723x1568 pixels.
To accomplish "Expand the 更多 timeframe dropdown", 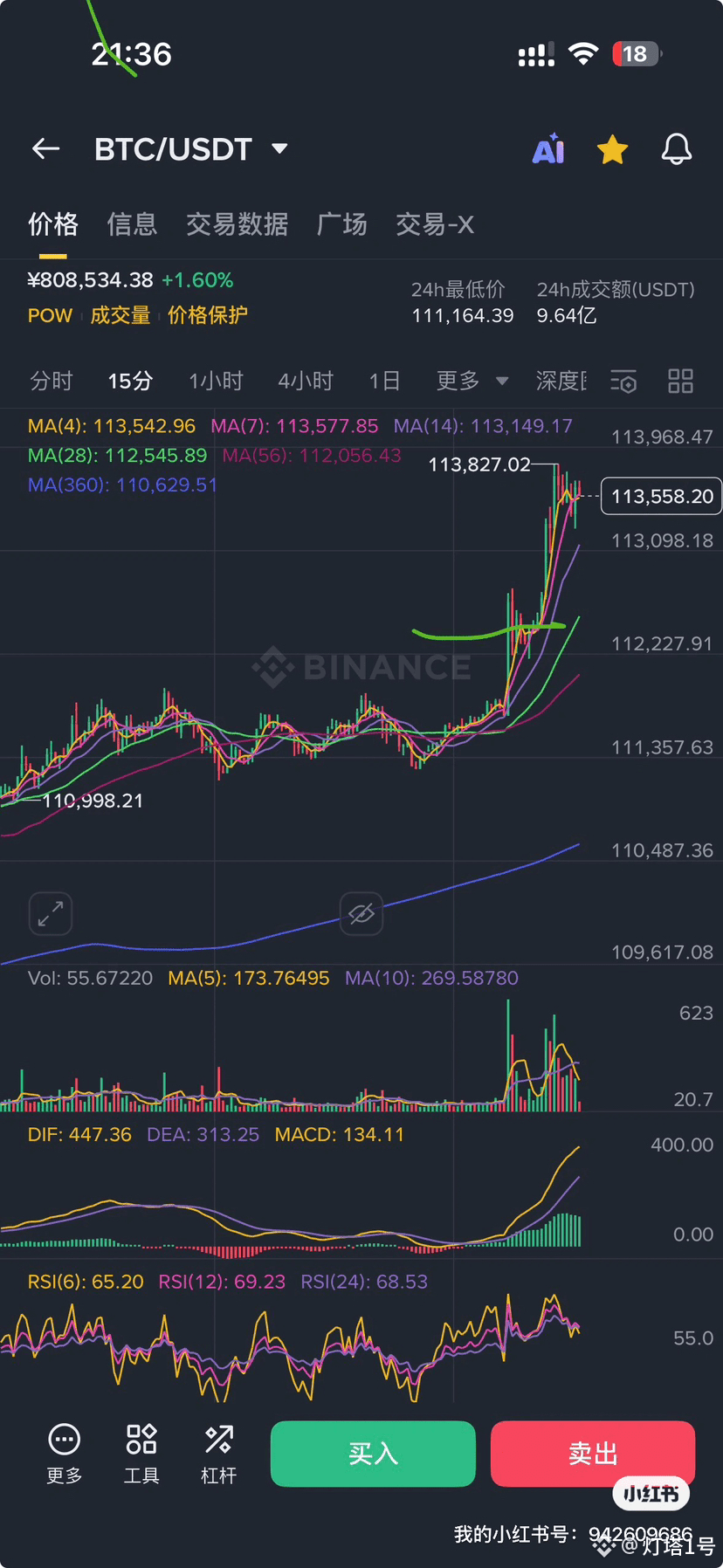I will (x=472, y=381).
